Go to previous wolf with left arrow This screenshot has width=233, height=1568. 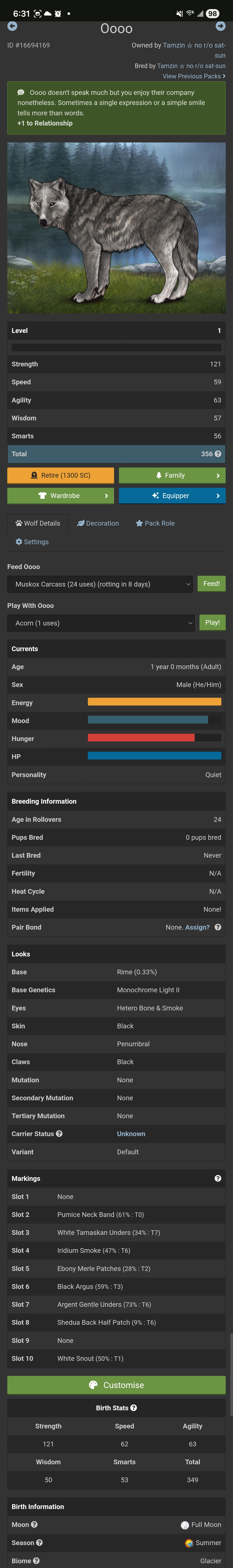12,26
